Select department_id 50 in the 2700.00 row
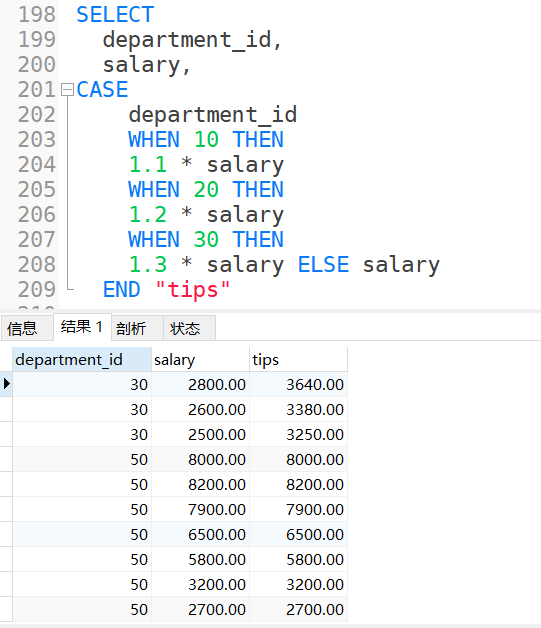This screenshot has height=628, width=541. click(x=82, y=609)
